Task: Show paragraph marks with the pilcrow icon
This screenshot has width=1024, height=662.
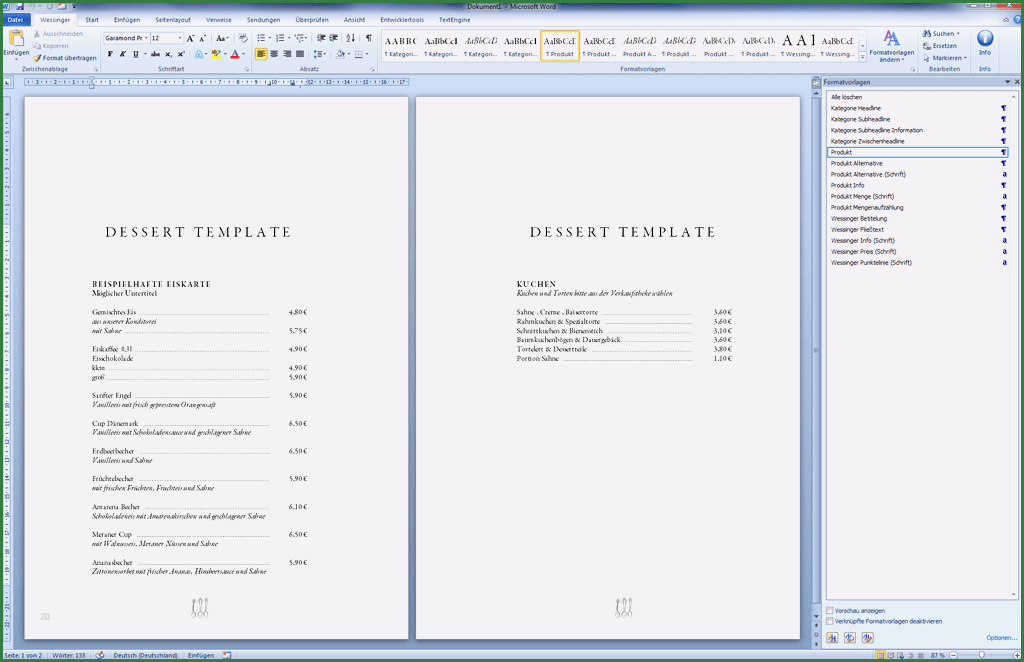Action: (368, 38)
